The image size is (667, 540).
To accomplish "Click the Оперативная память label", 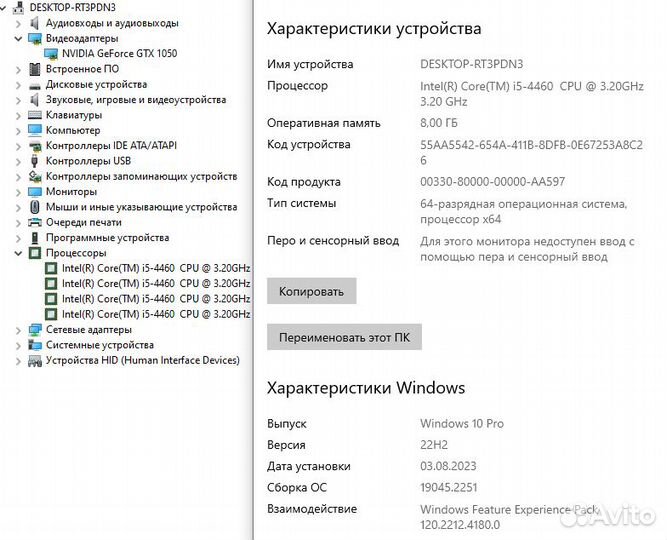I will pyautogui.click(x=324, y=123).
